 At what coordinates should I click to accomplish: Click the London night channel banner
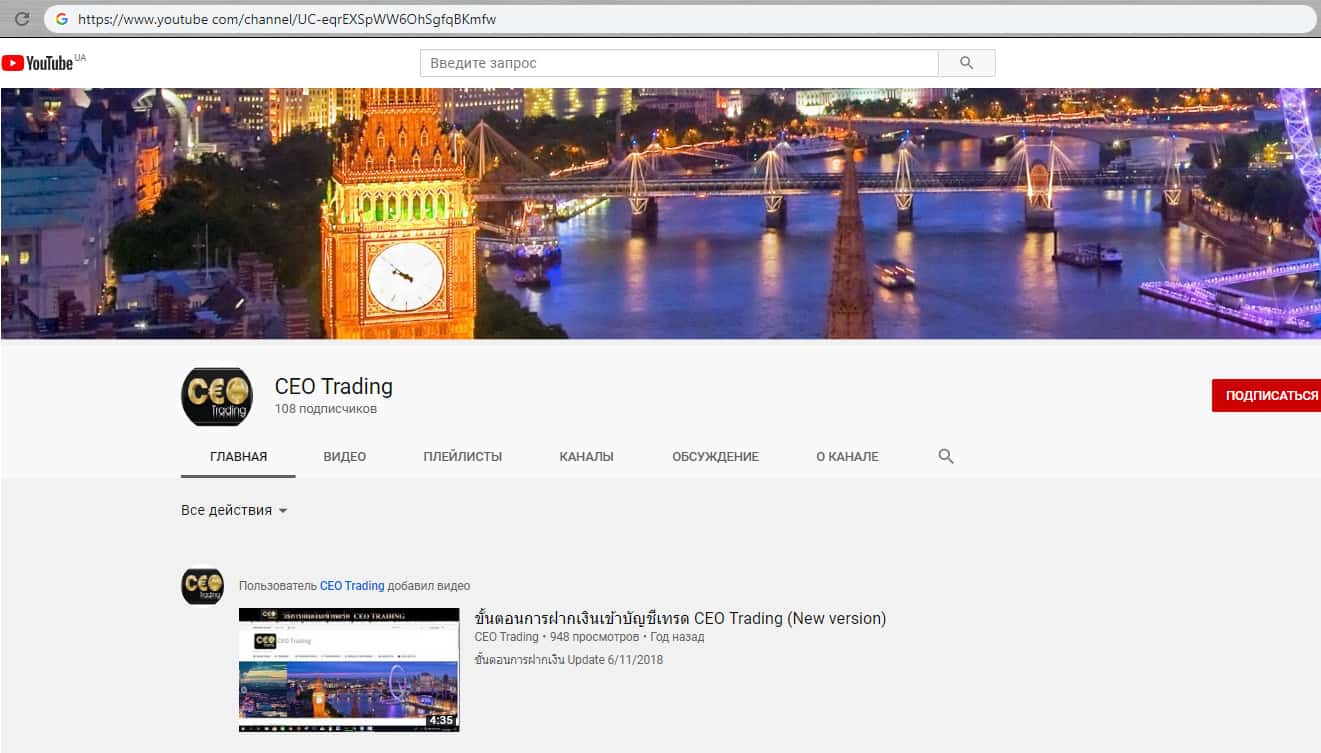[660, 214]
